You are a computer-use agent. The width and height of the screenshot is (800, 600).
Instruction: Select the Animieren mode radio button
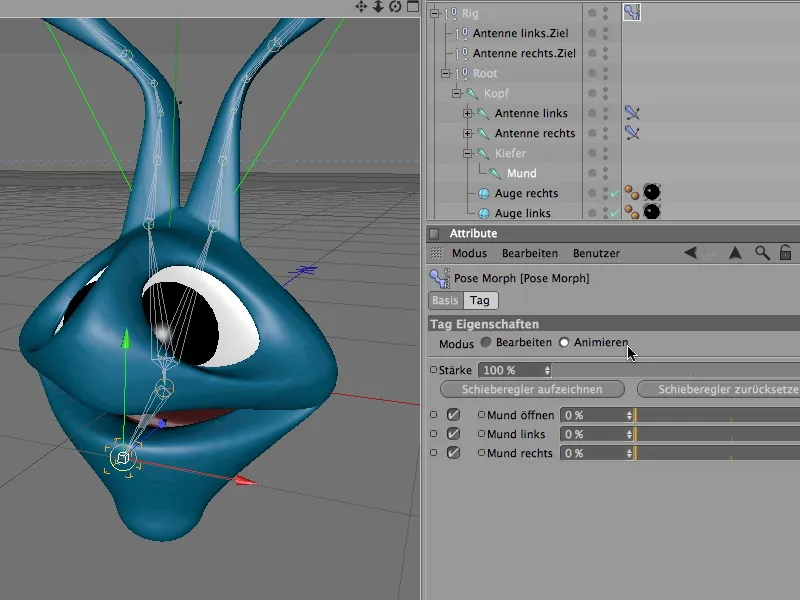coord(564,342)
